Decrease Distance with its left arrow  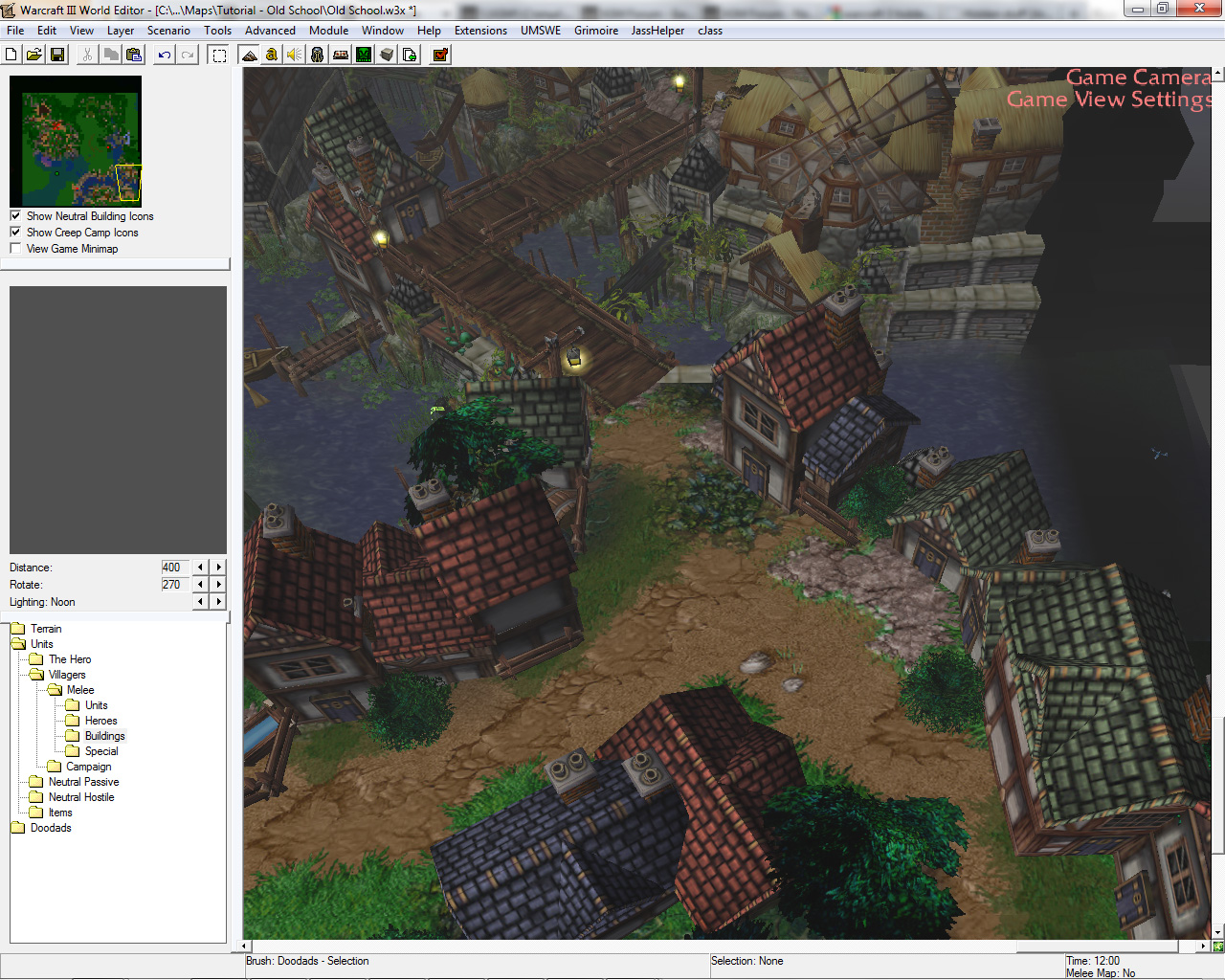[200, 568]
